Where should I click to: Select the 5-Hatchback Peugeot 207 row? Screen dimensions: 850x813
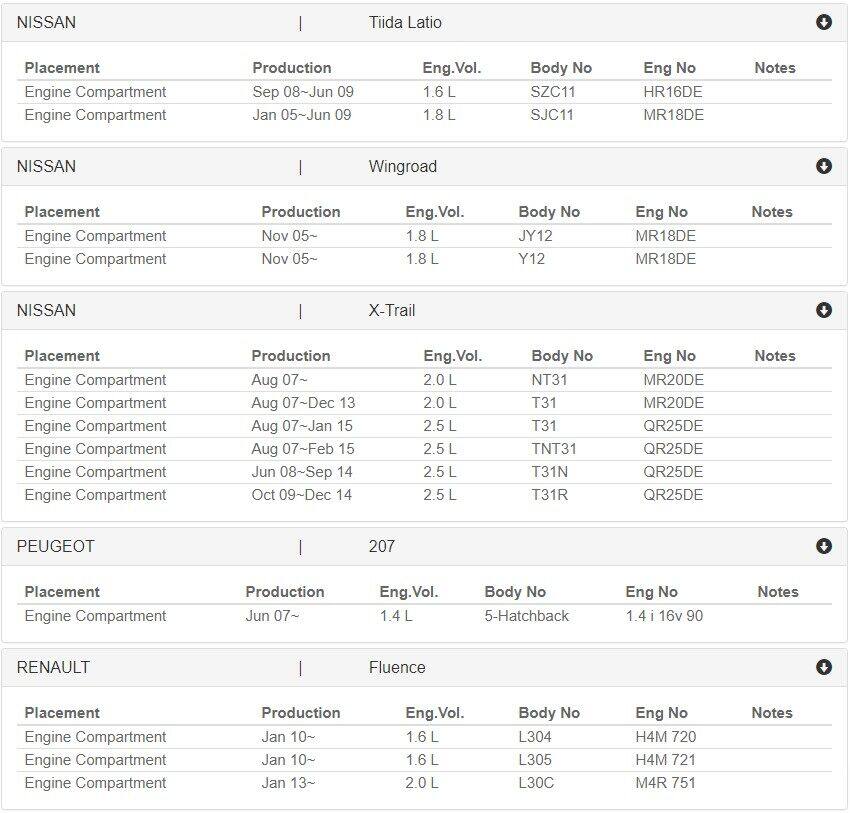point(424,616)
